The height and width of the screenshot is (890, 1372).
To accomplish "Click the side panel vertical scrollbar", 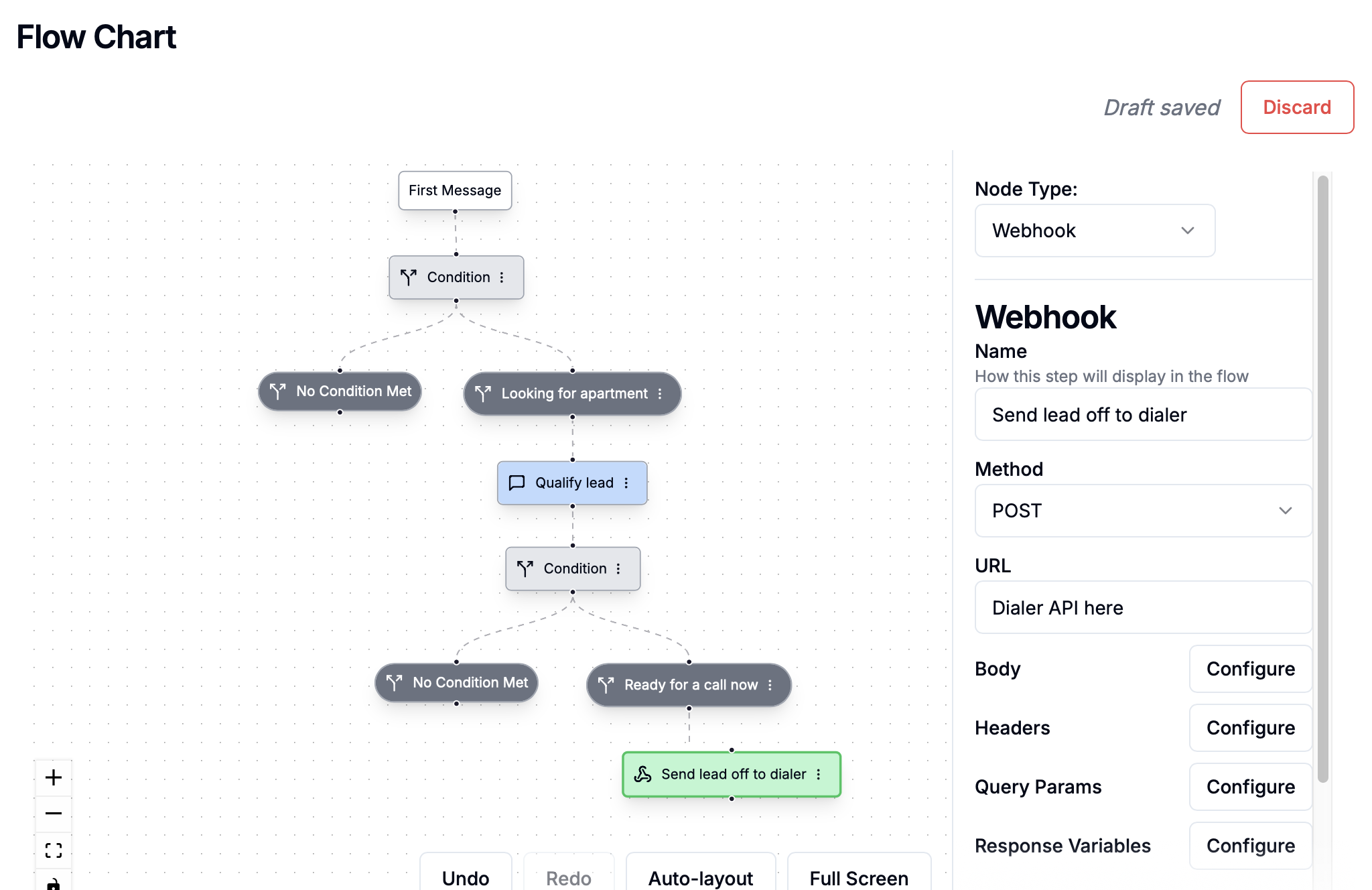I will pos(1322,479).
